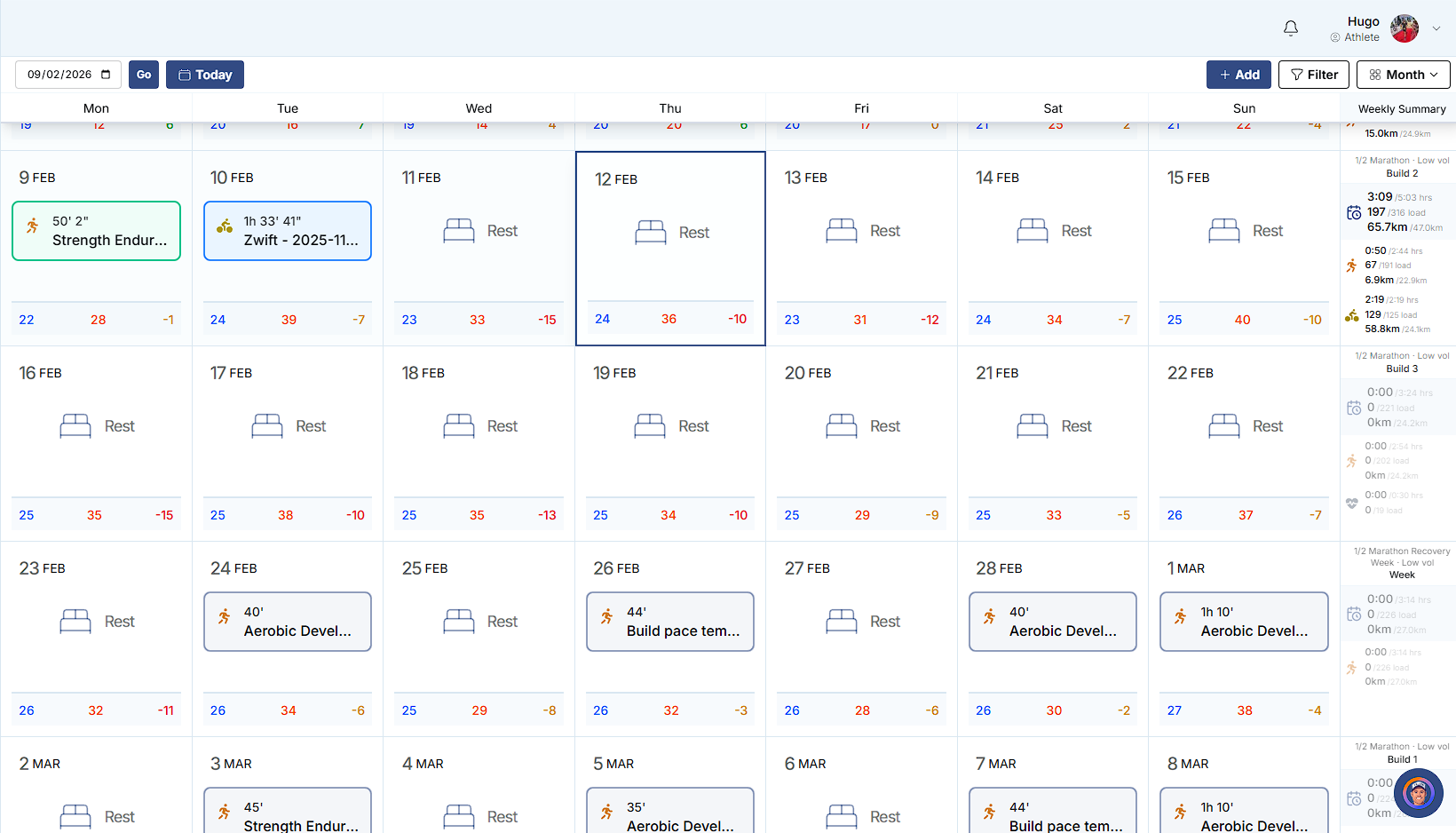Open the chat assistant bubble
Image resolution: width=1456 pixels, height=833 pixels.
pos(1418,793)
